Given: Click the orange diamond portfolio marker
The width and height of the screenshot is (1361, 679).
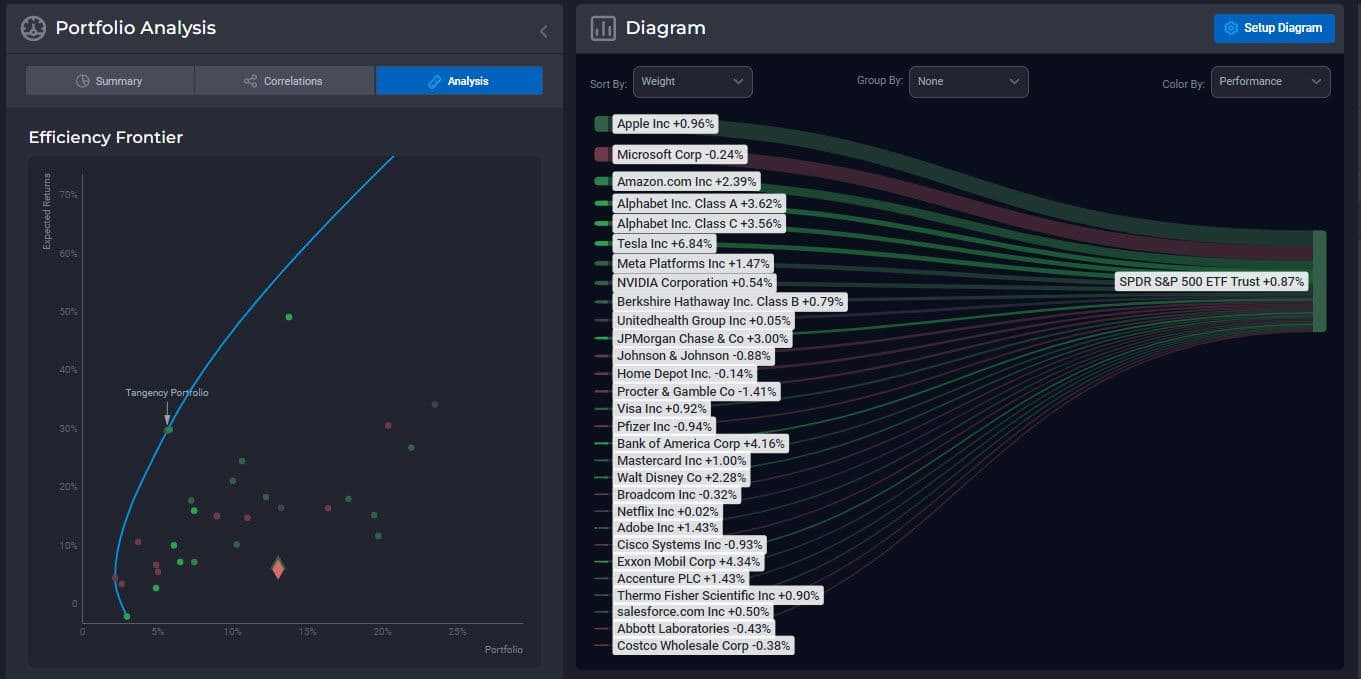Looking at the screenshot, I should (x=278, y=568).
